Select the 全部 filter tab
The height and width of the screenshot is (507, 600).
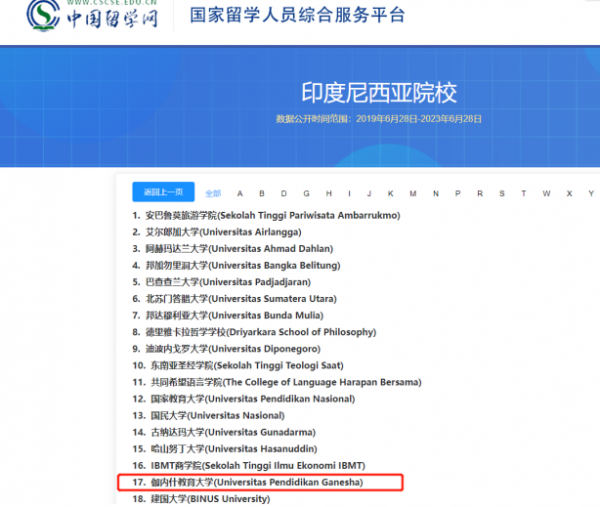213,194
